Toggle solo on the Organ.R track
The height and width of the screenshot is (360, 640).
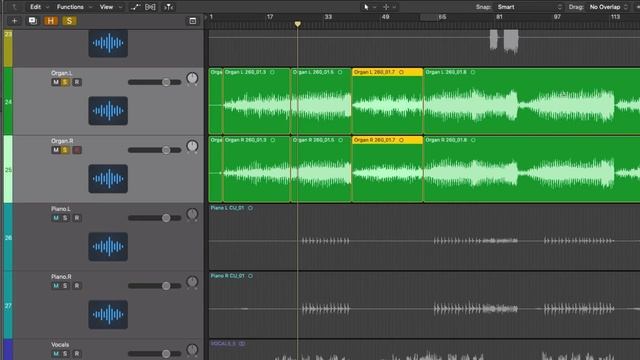tap(65, 150)
